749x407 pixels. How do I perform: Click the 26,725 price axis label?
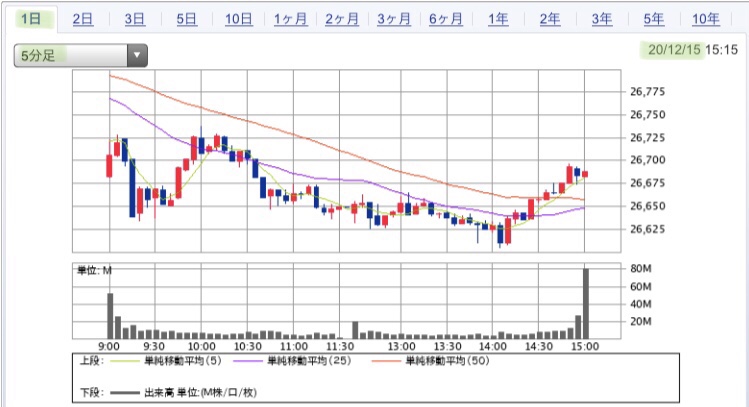(x=647, y=138)
